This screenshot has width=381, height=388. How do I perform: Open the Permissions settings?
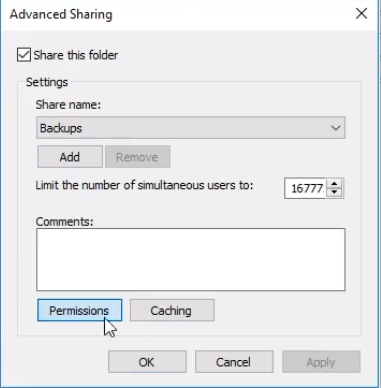click(79, 310)
